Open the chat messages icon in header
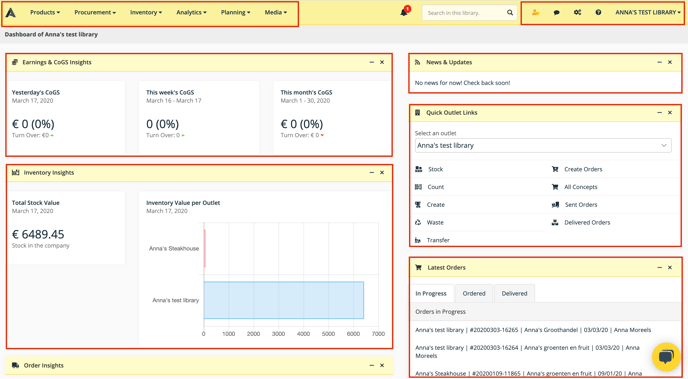 556,12
